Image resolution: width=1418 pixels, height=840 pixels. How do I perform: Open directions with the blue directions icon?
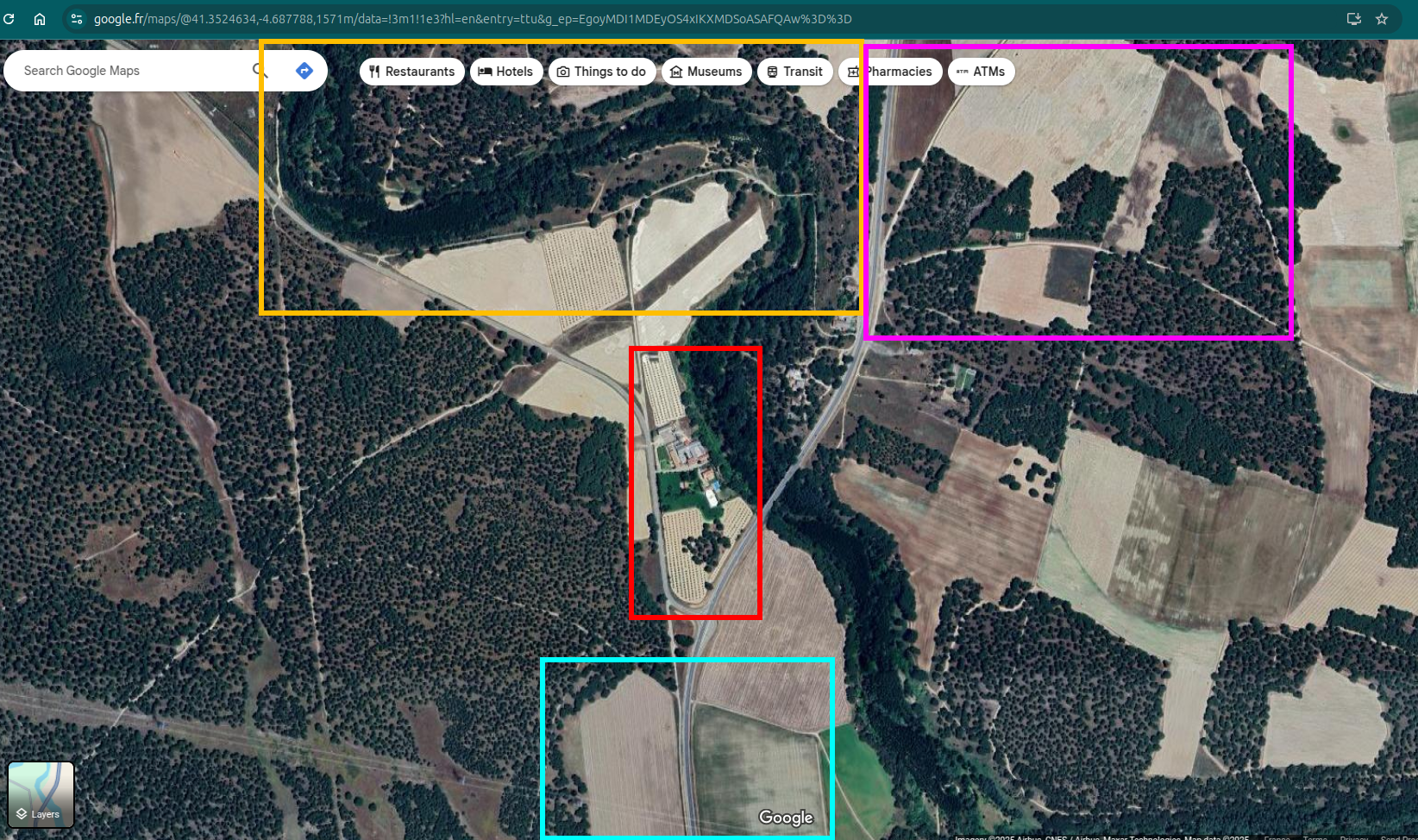304,70
